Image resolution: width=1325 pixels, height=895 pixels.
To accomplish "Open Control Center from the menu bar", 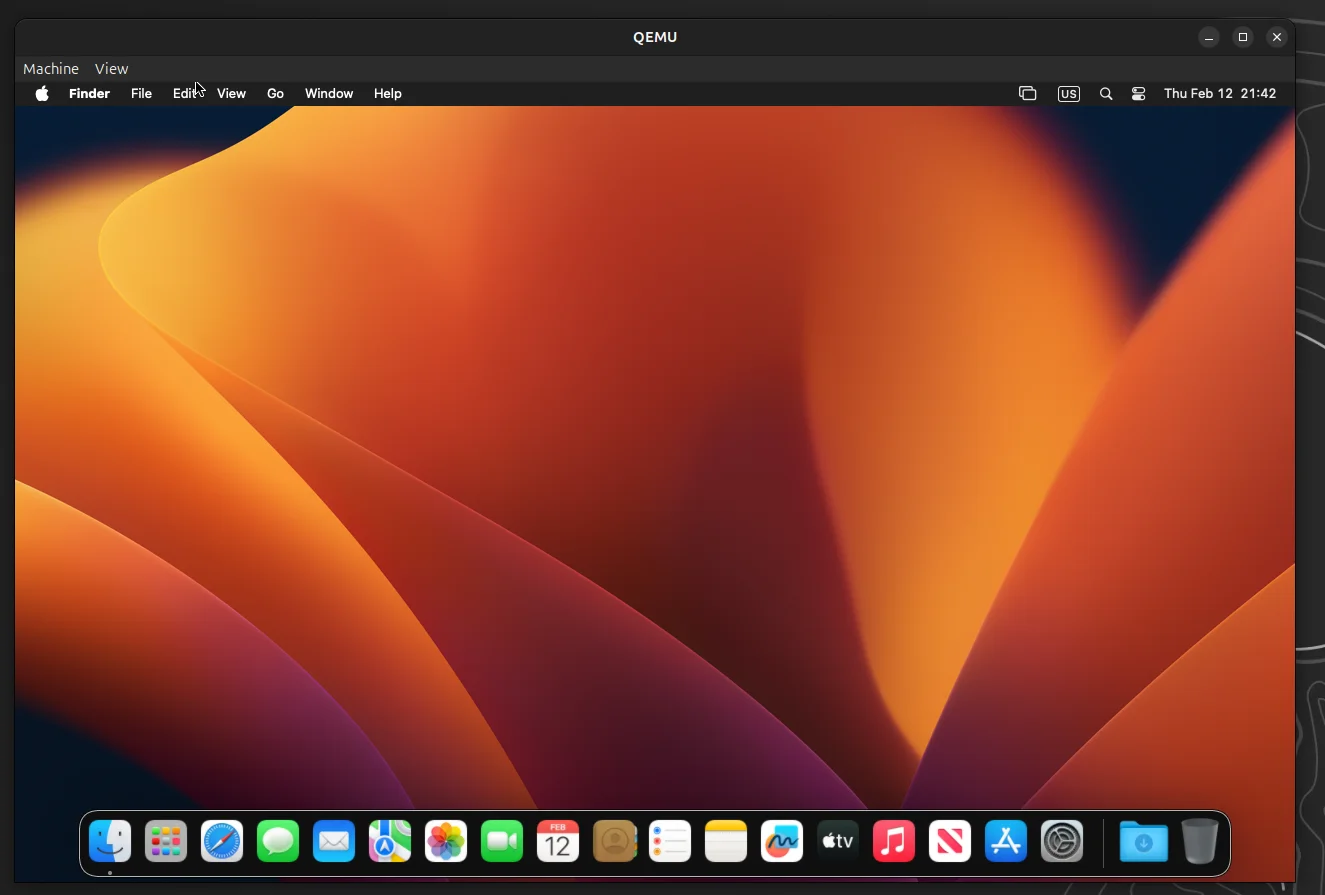I will 1138,93.
